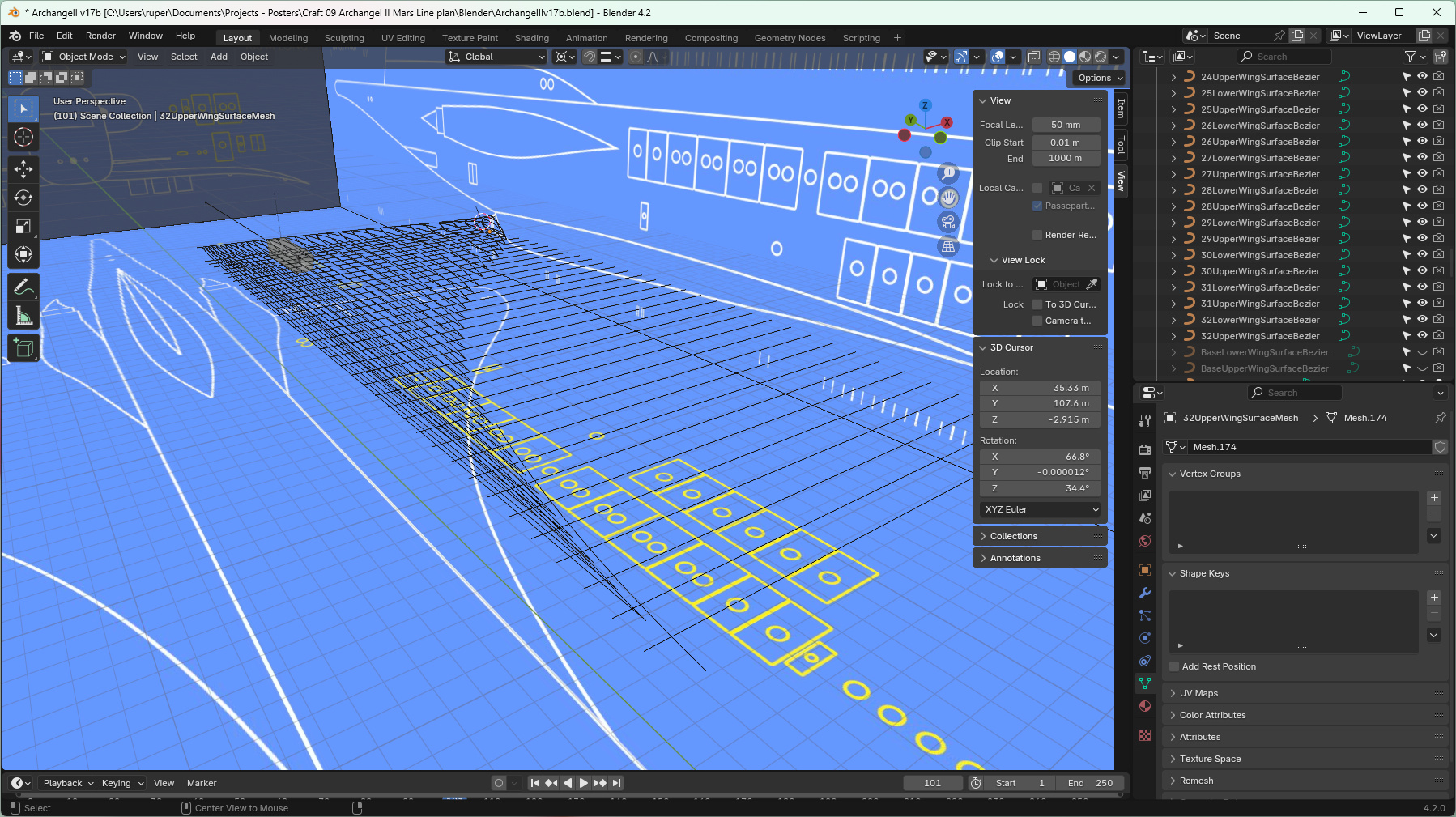
Task: Open Physics properties tab
Action: pyautogui.click(x=1145, y=638)
